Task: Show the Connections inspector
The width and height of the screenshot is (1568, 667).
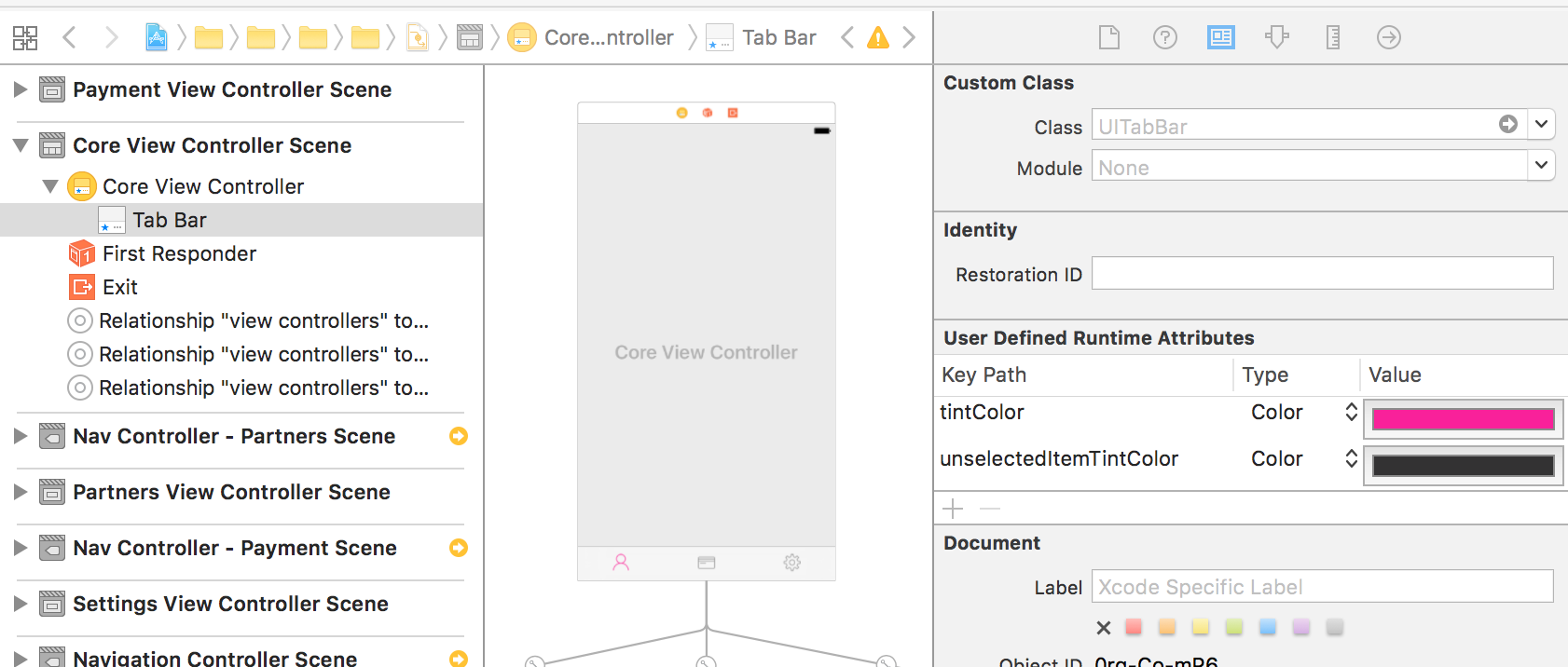Action: pyautogui.click(x=1388, y=37)
